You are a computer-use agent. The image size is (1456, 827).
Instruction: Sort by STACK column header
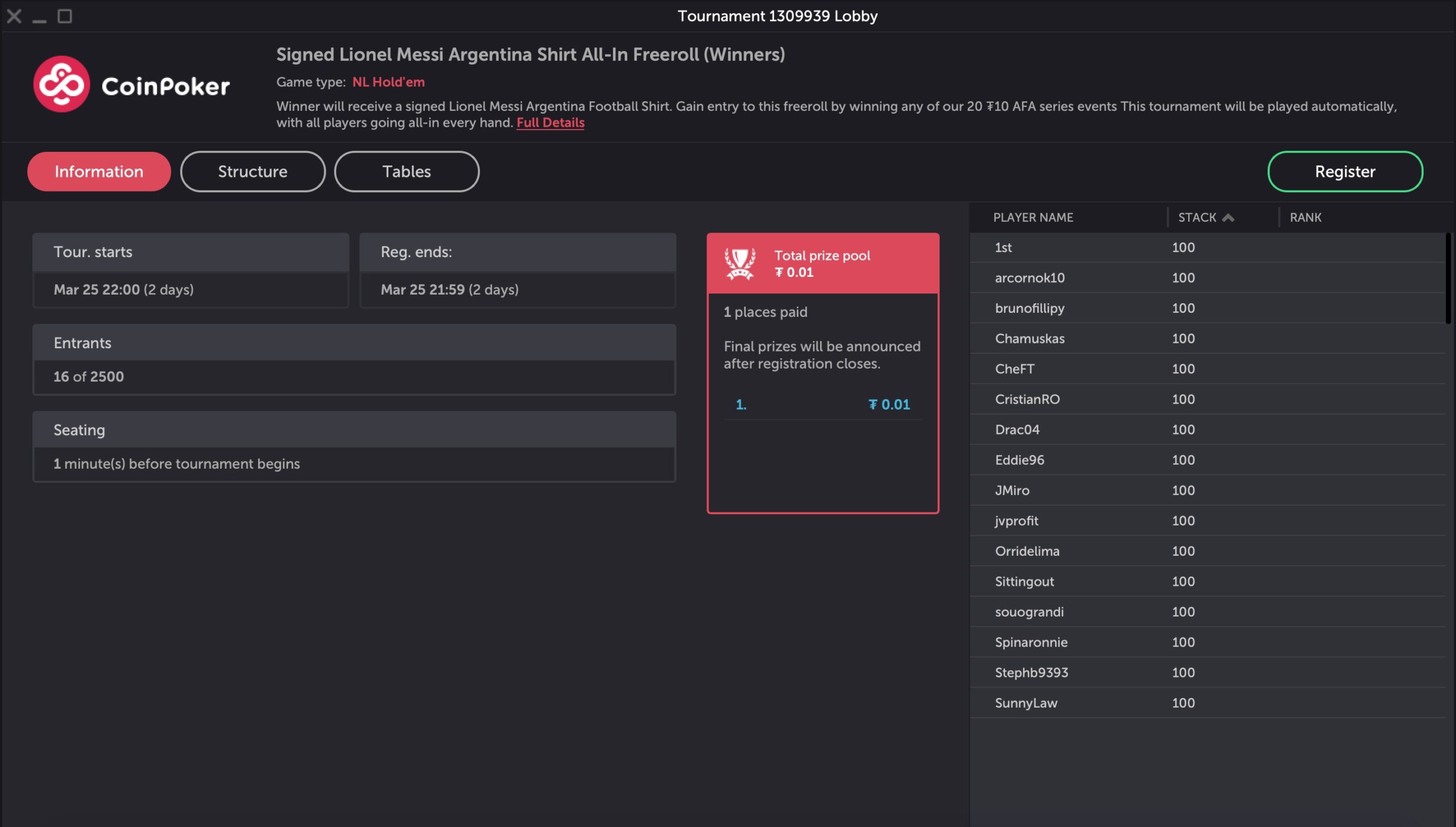[1197, 217]
